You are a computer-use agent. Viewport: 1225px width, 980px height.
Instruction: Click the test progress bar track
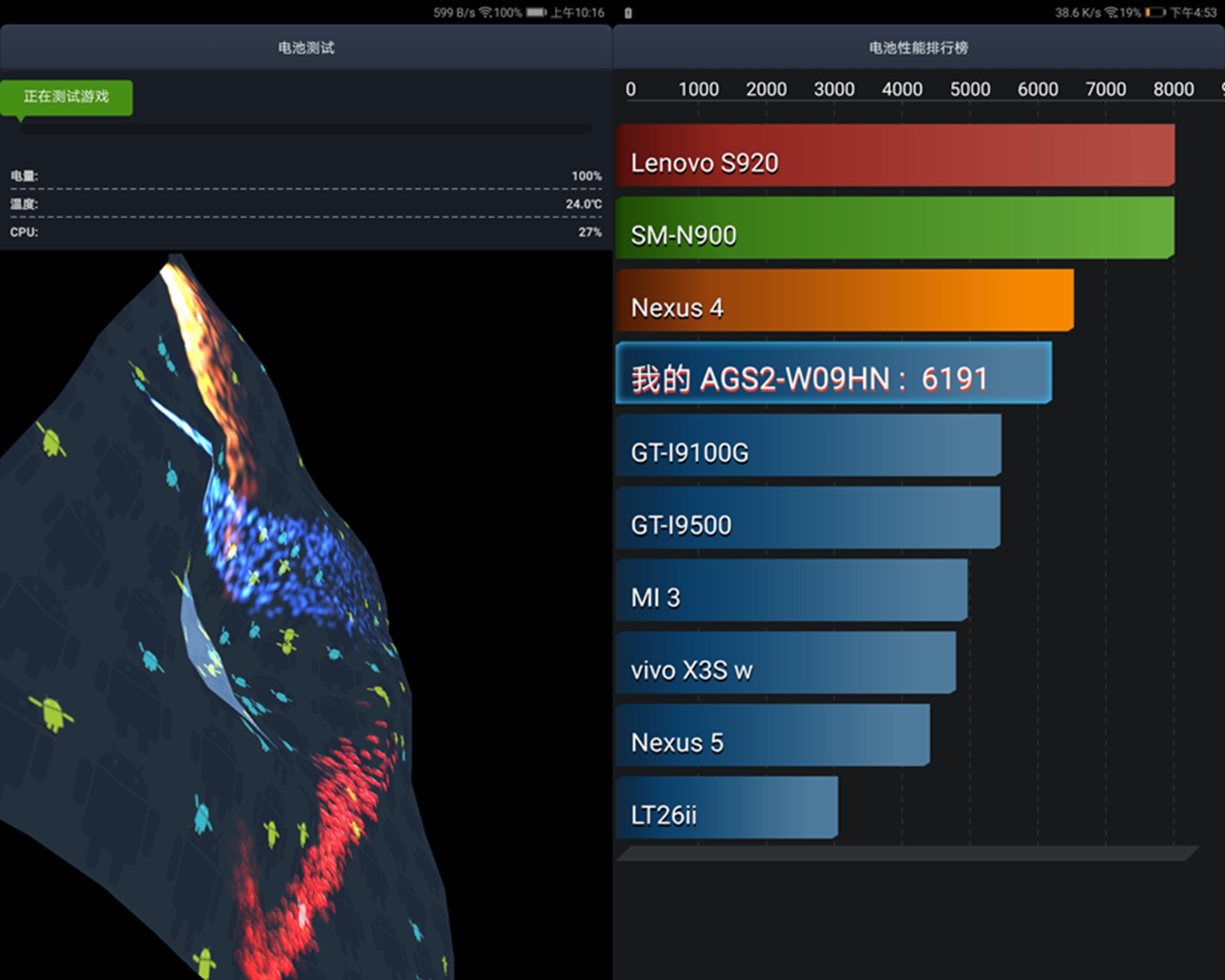tap(306, 129)
